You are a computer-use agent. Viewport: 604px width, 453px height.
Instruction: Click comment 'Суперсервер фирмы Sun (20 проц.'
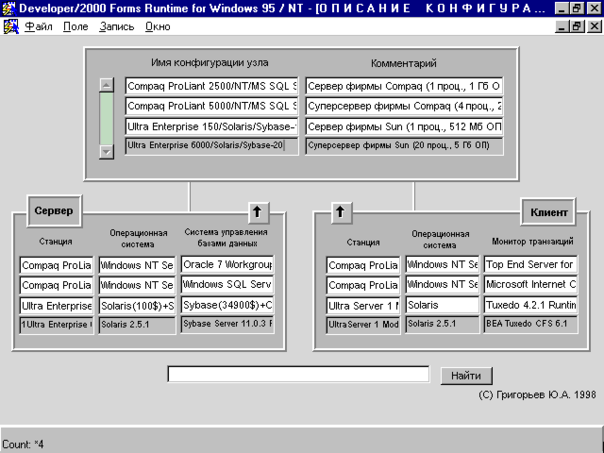pyautogui.click(x=404, y=146)
